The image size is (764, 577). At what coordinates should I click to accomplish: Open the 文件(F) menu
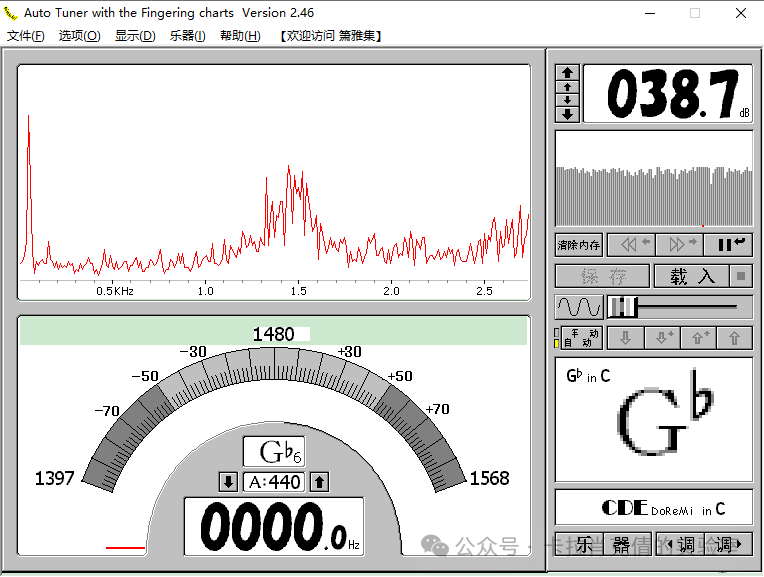[26, 36]
